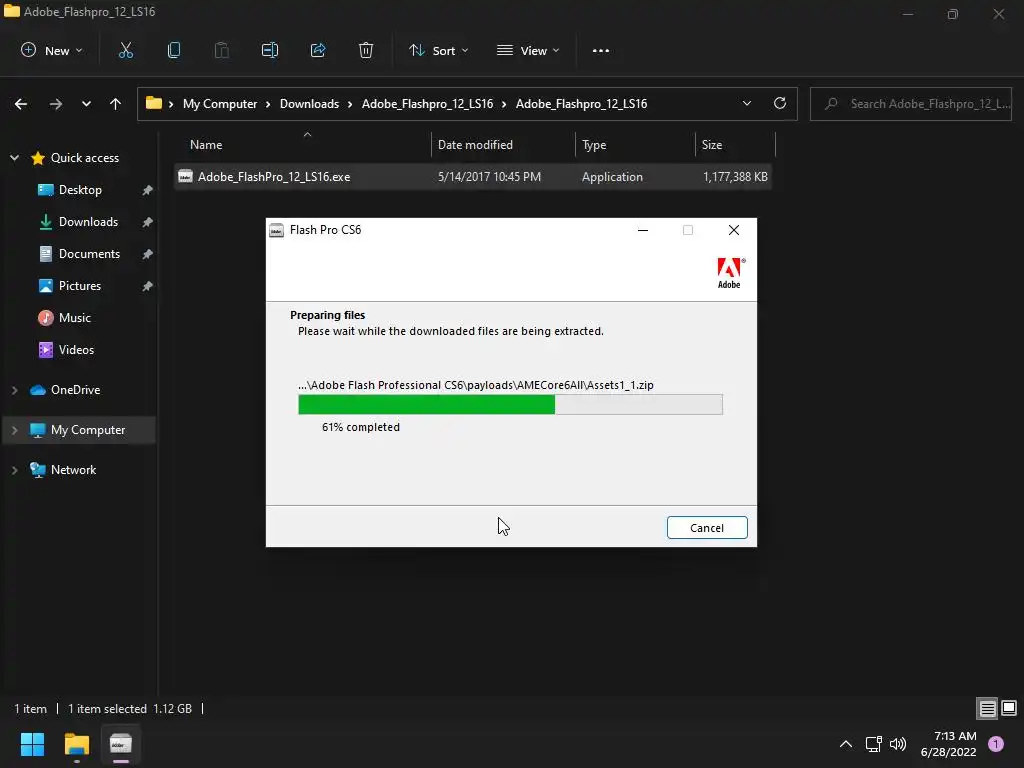
Task: Go up one folder level
Action: pos(116,104)
